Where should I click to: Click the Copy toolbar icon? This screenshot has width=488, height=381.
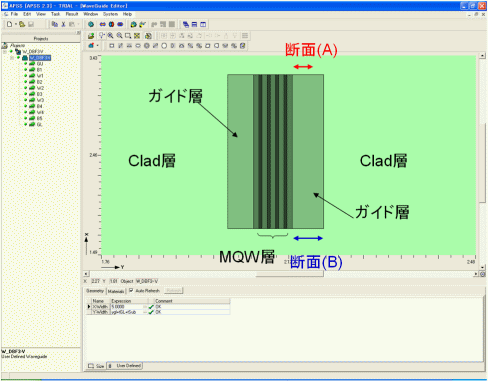[x=55, y=24]
